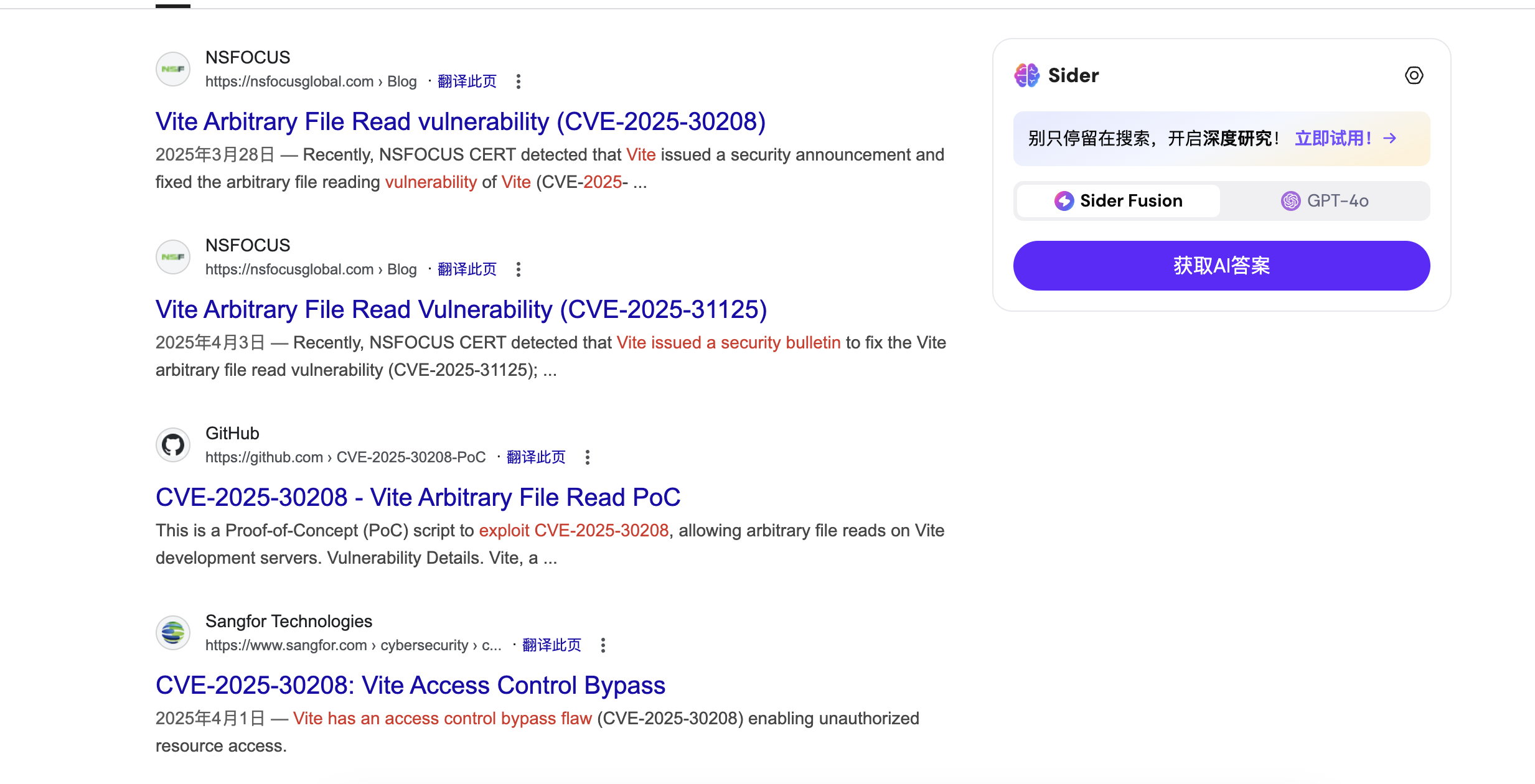Click the GPT-4o swirl icon
Viewport: 1535px width, 784px height.
1290,201
